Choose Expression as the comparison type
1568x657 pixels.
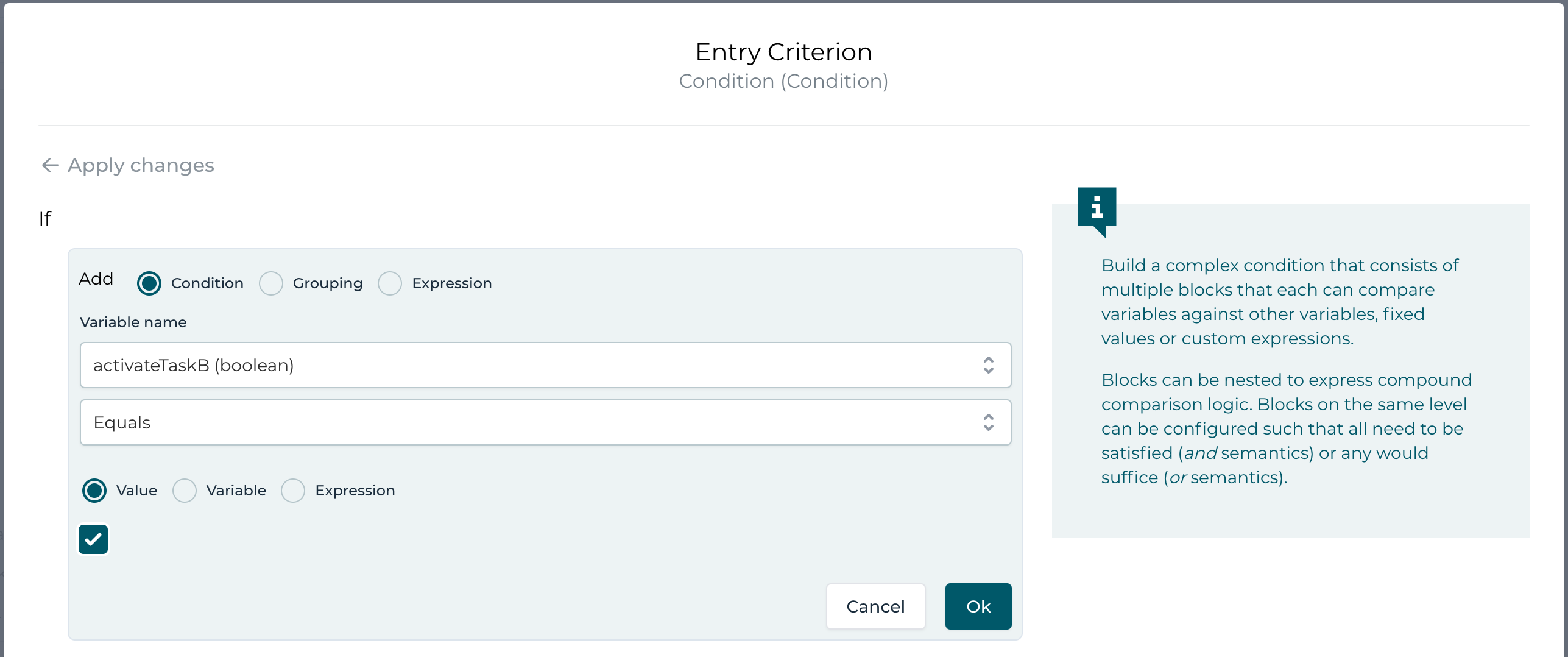pos(293,491)
